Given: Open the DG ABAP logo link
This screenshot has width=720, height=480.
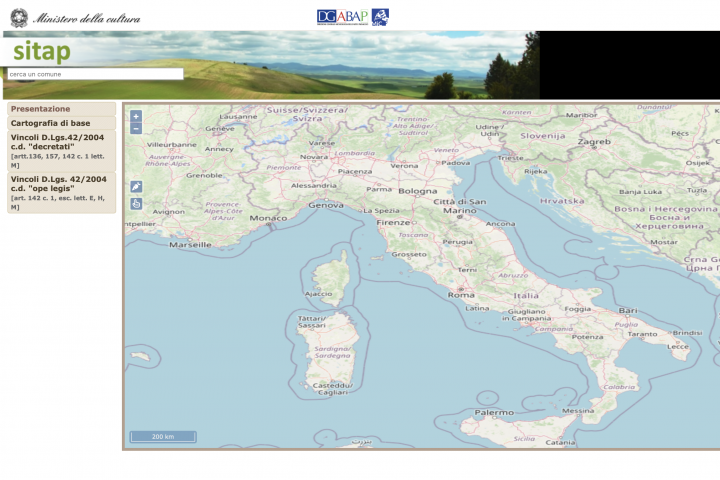Looking at the screenshot, I should coord(343,17).
